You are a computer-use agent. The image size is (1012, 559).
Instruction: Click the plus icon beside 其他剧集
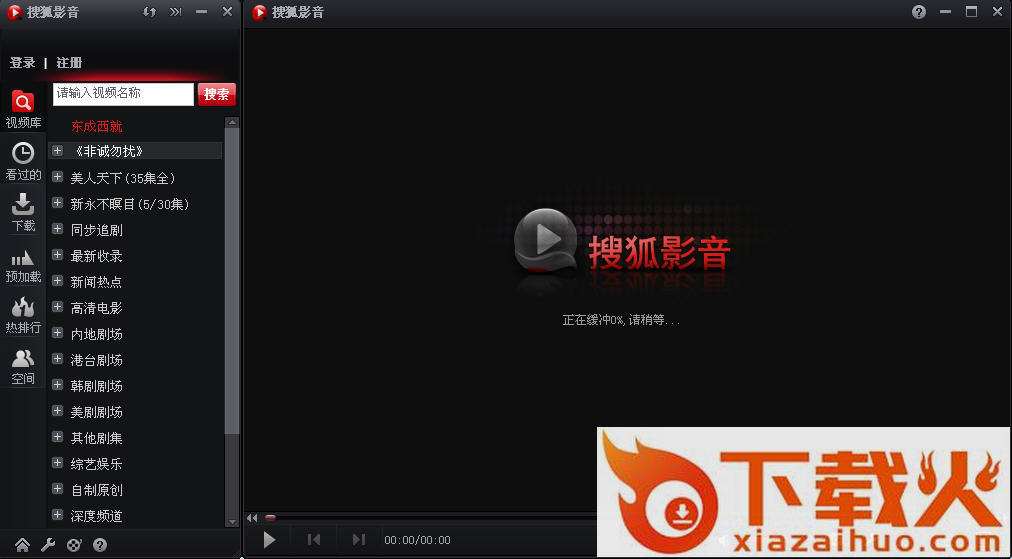[57, 437]
